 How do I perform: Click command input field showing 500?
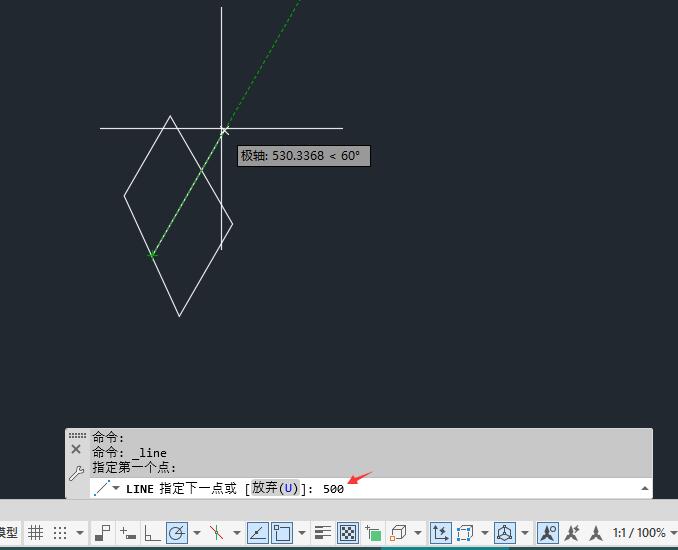click(333, 489)
